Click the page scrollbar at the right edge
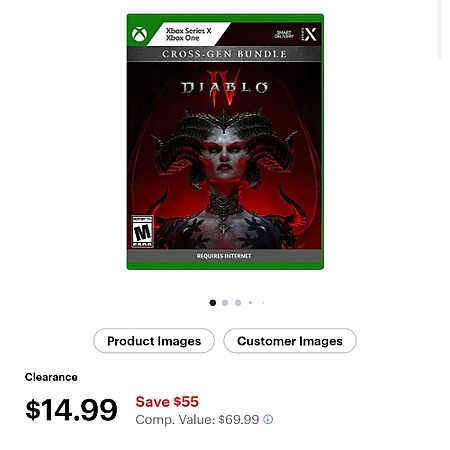The width and height of the screenshot is (450, 450). (440, 29)
